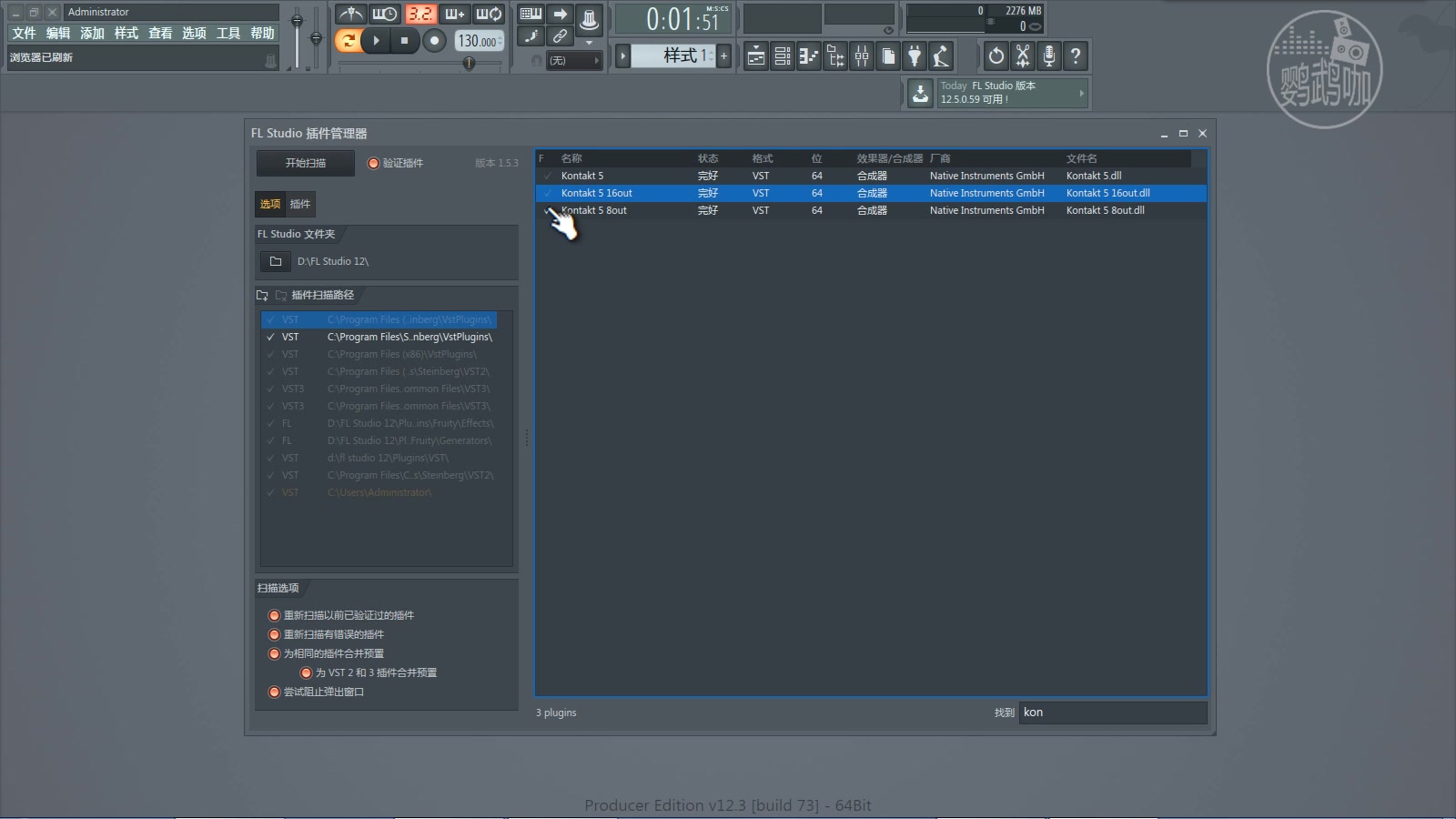The width and height of the screenshot is (1456, 819).
Task: Open the Mixer icon
Action: (861, 56)
